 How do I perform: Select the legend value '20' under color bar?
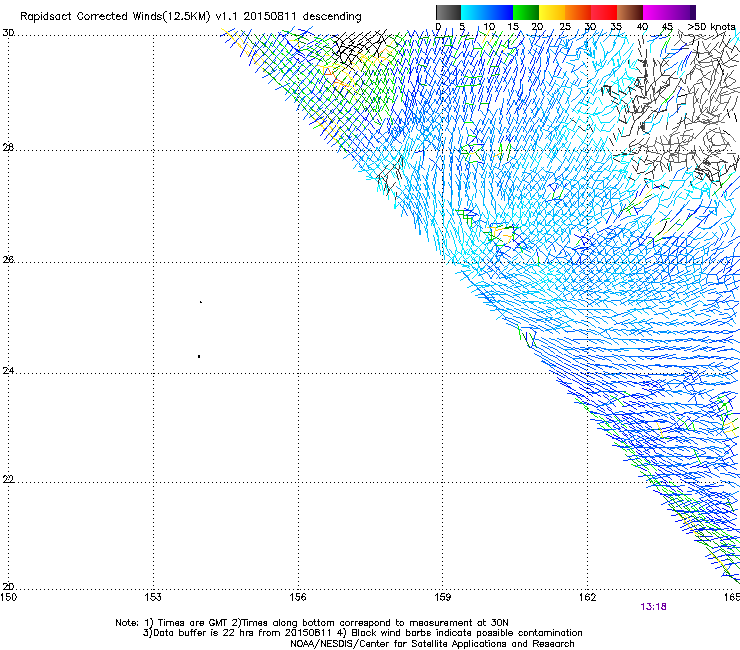(537, 27)
